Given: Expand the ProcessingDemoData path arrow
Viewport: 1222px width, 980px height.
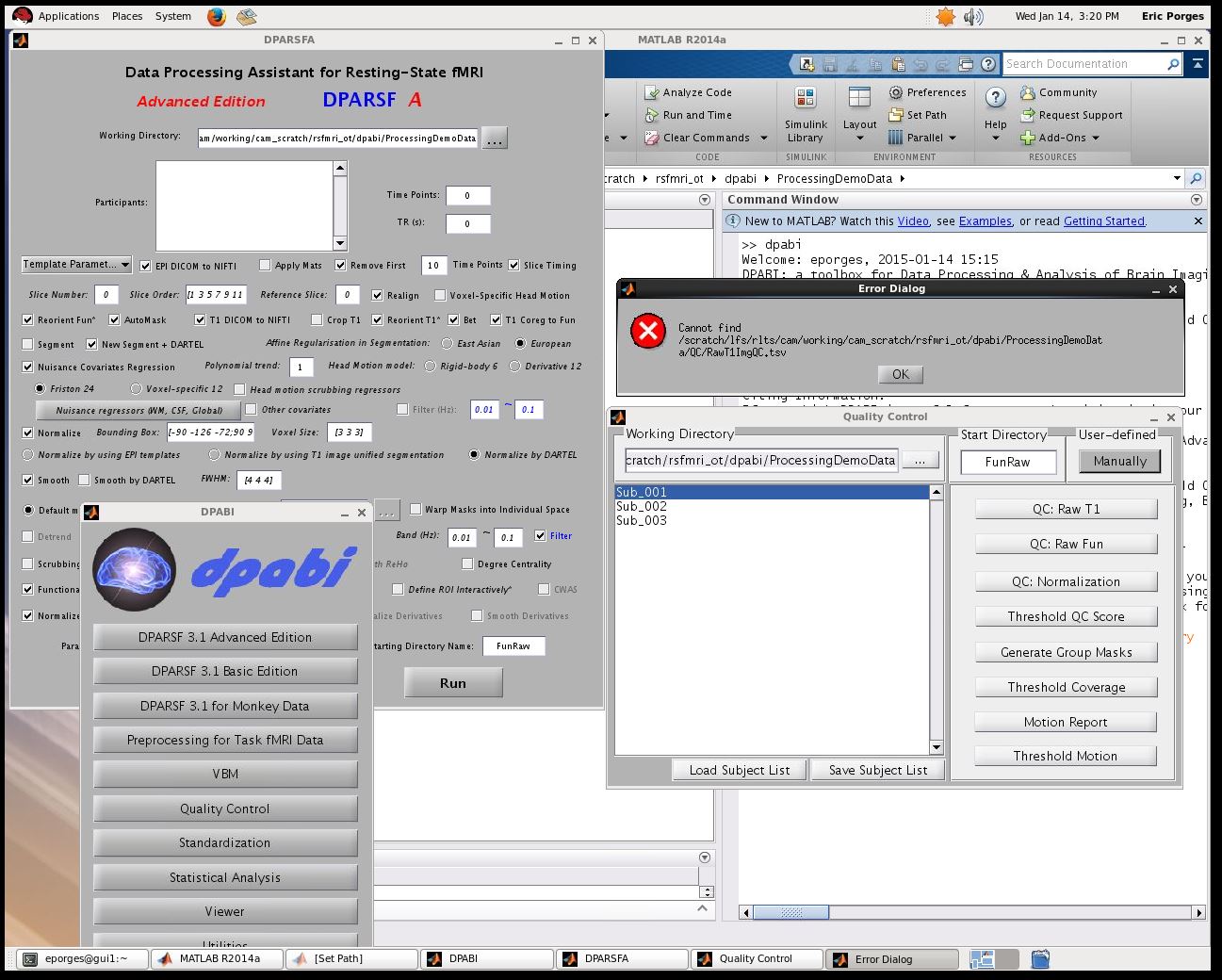Looking at the screenshot, I should pos(902,178).
